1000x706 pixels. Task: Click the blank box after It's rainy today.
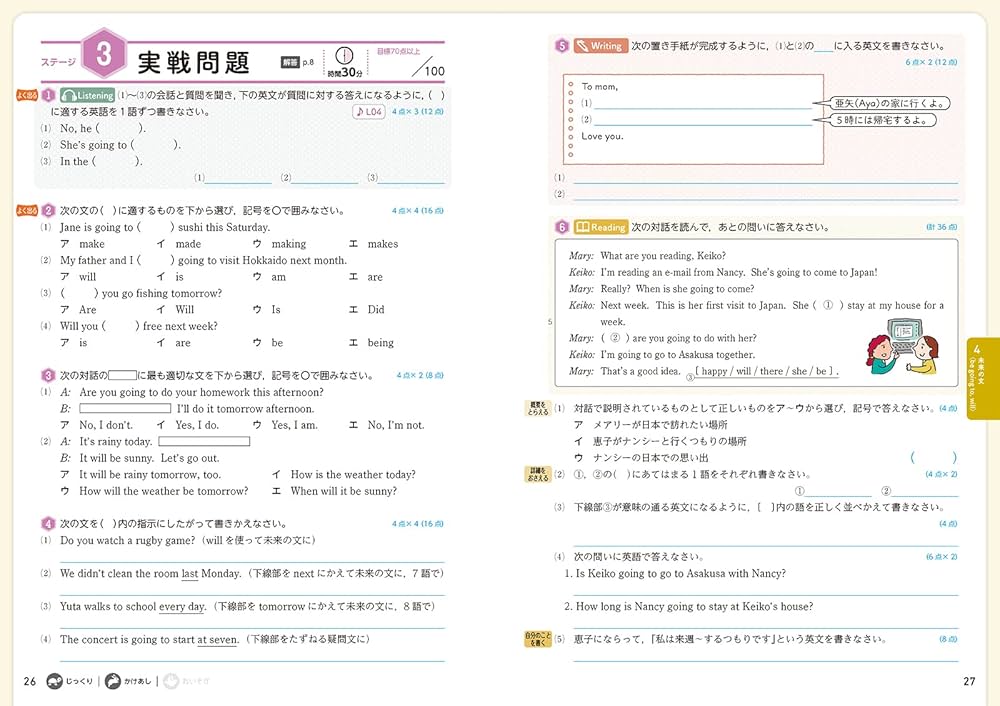click(204, 441)
